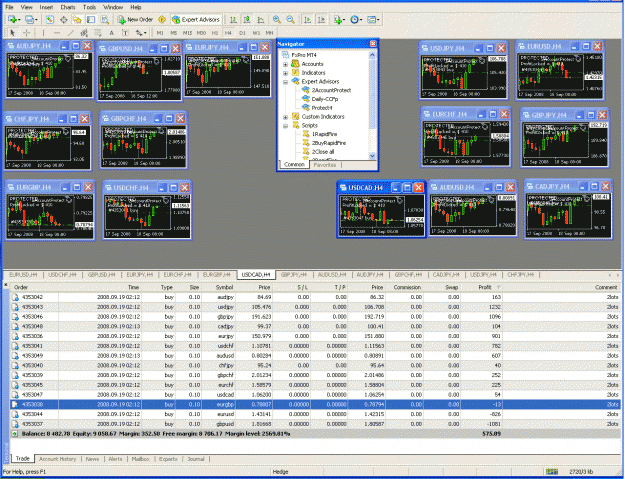Open the Insert menu
Viewport: 625px width, 479px height.
[x=46, y=7]
